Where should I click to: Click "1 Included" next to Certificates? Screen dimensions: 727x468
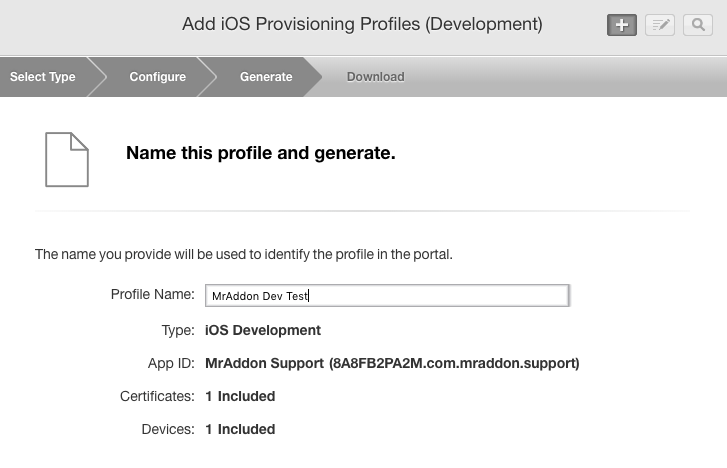click(240, 396)
